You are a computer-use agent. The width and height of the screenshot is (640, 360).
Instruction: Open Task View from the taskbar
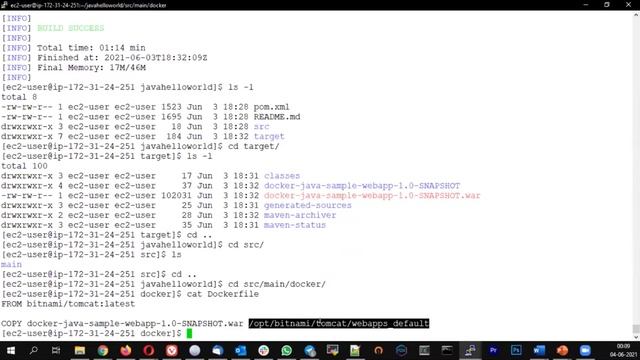pyautogui.click(x=56, y=350)
